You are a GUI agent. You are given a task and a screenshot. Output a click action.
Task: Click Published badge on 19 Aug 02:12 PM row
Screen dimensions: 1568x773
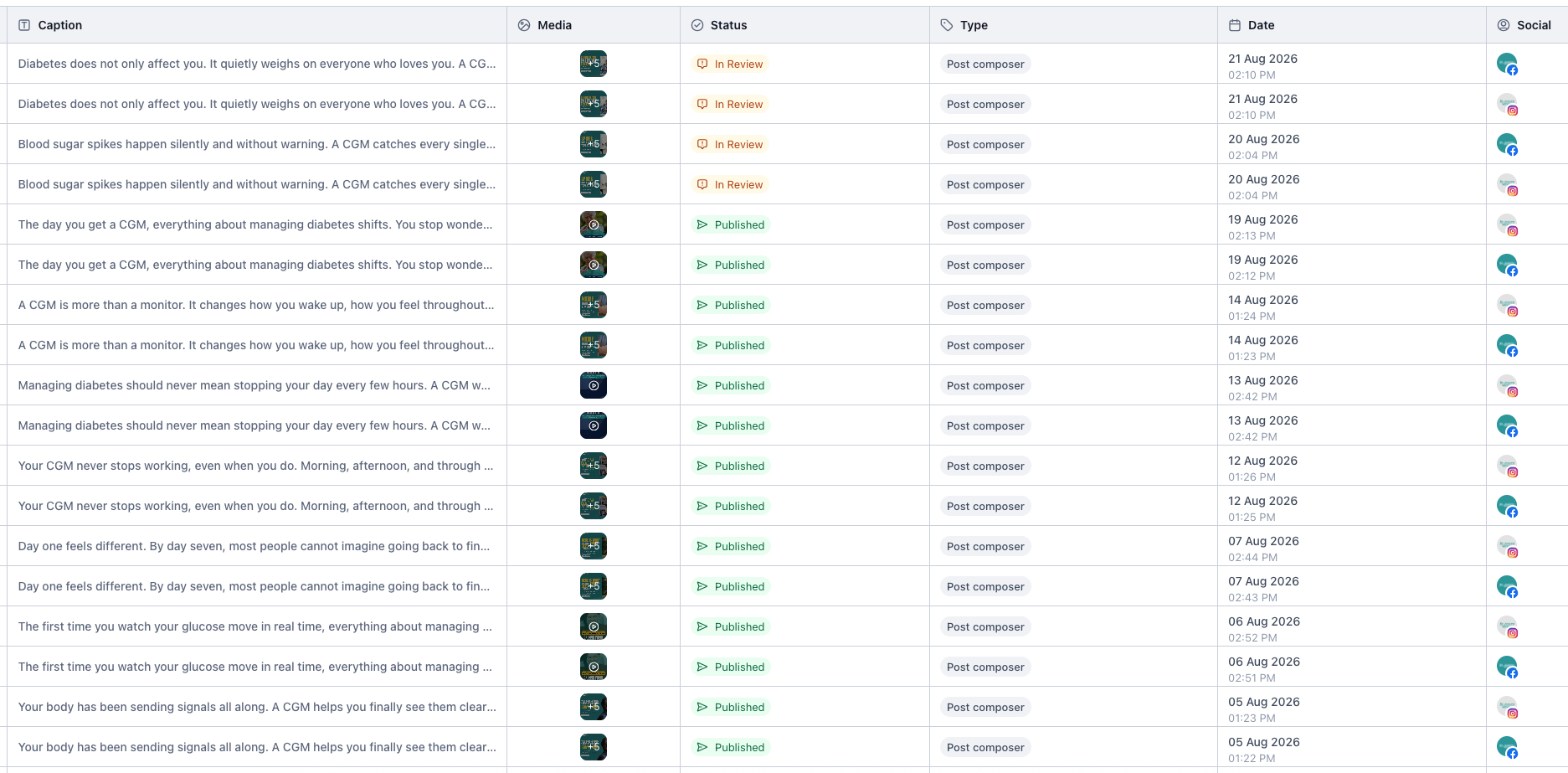(731, 265)
